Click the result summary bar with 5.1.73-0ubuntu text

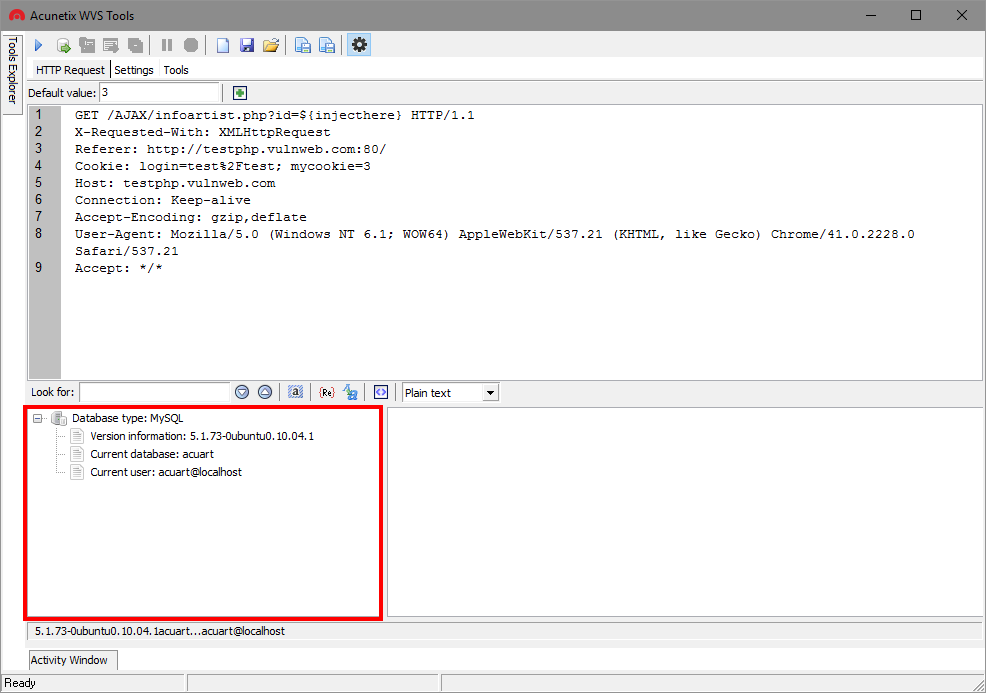tap(504, 631)
